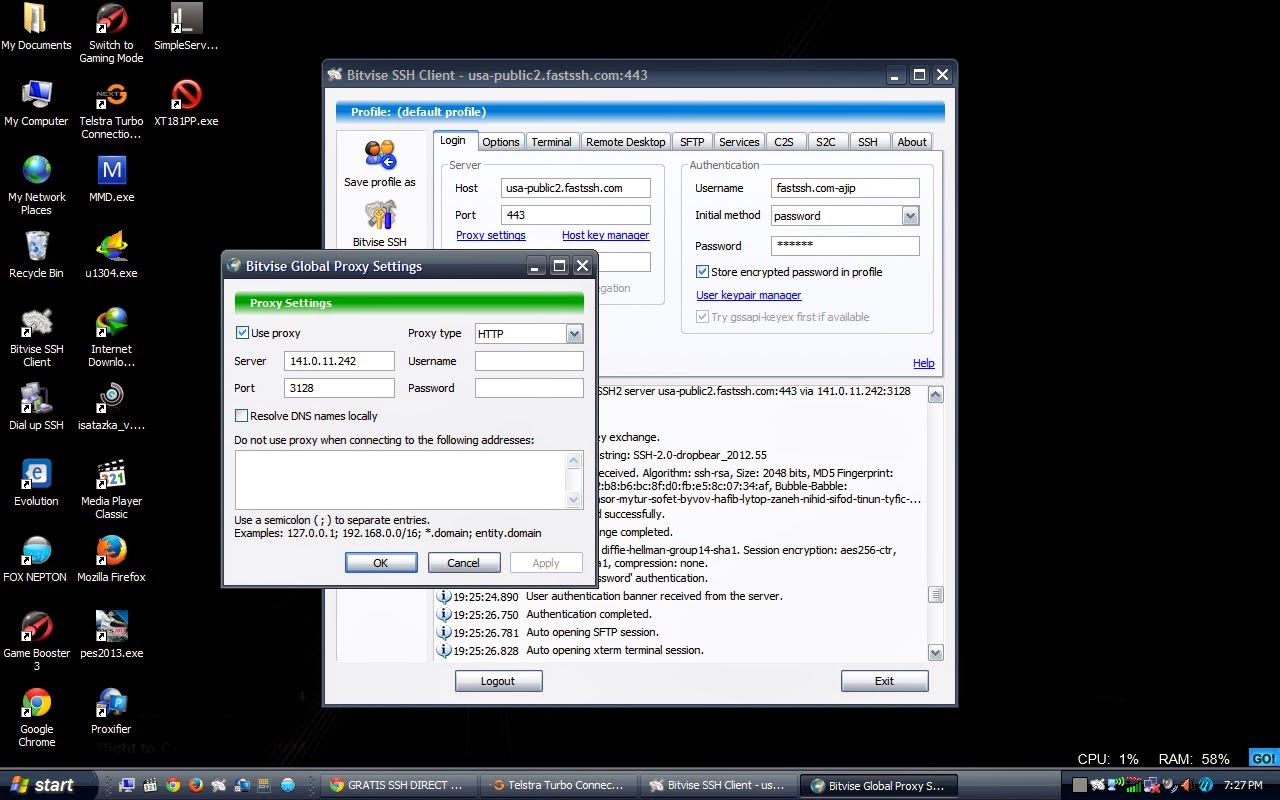Open the Services tab
The width and height of the screenshot is (1280, 800).
739,142
